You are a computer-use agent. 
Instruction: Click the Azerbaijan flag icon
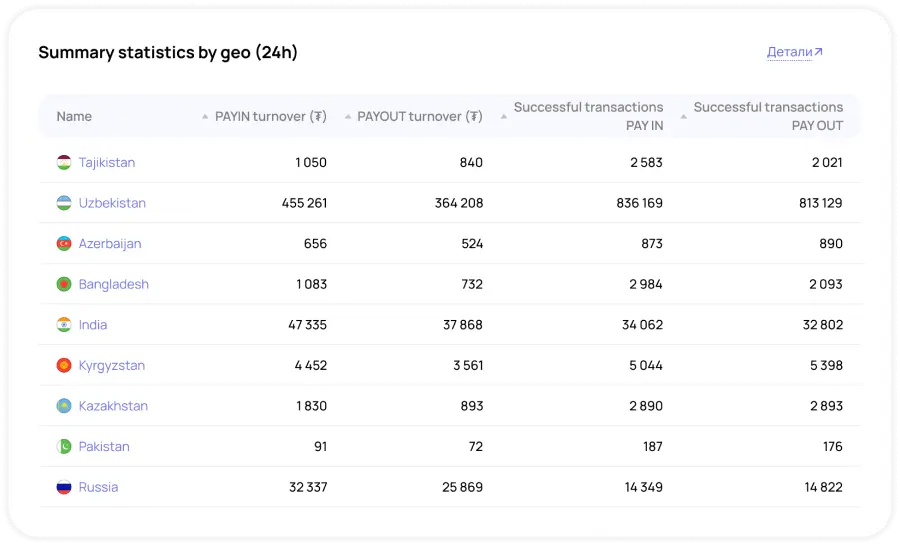(x=64, y=244)
